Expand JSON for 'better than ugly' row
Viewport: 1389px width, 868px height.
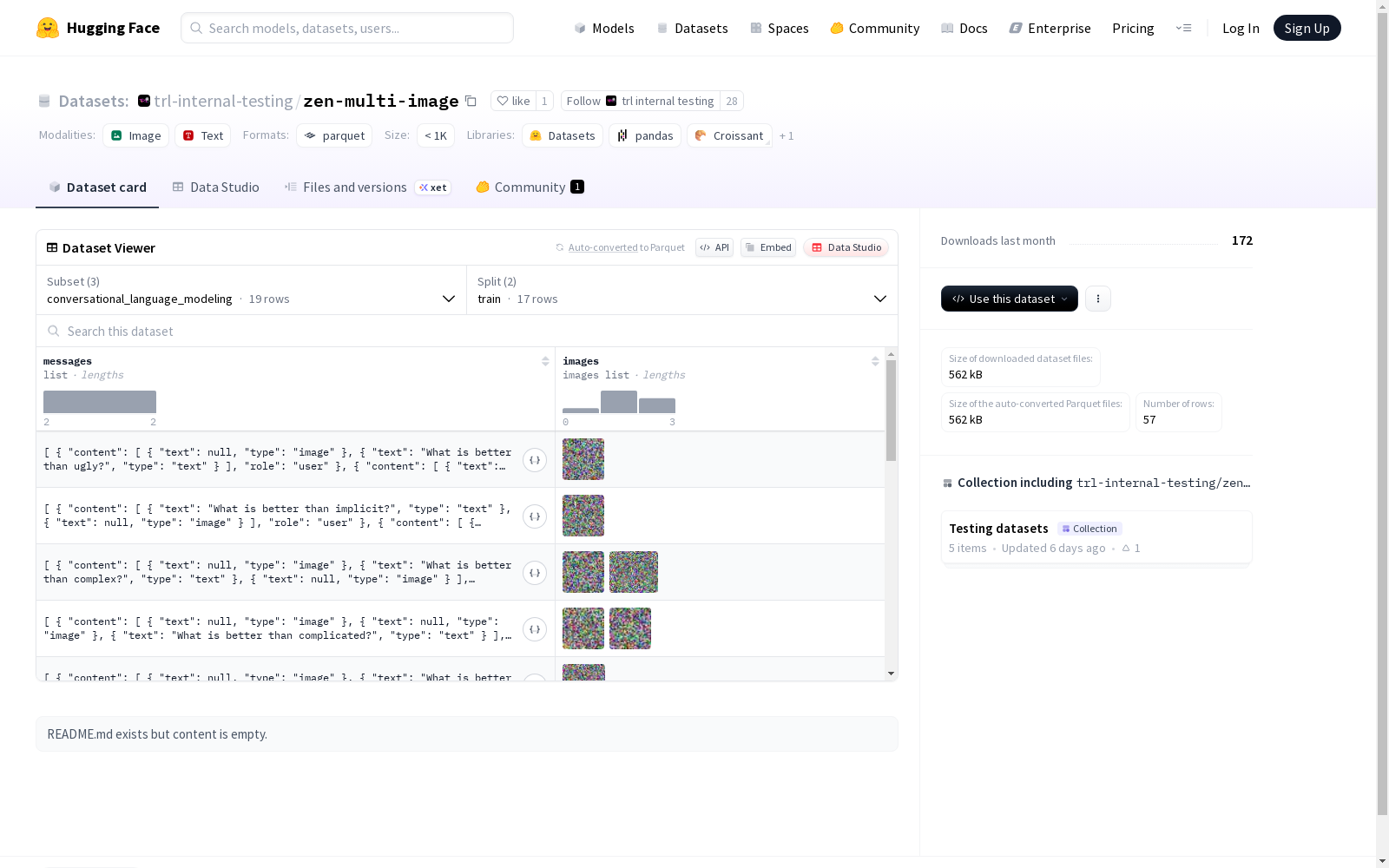click(x=535, y=460)
